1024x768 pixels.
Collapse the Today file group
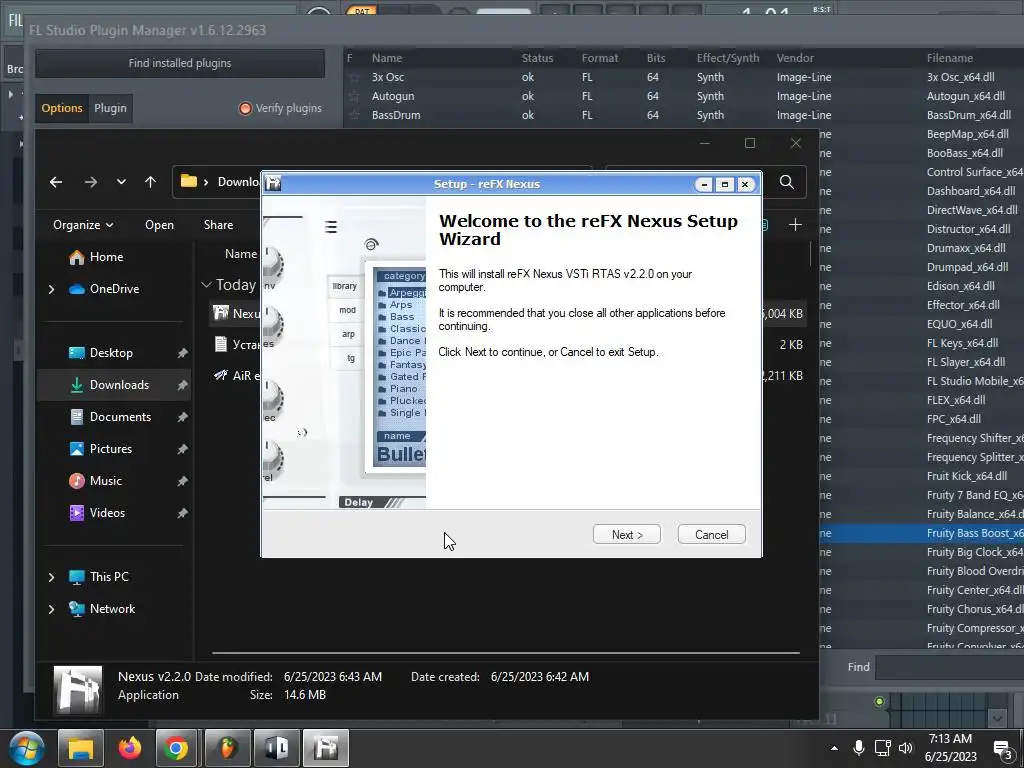206,285
